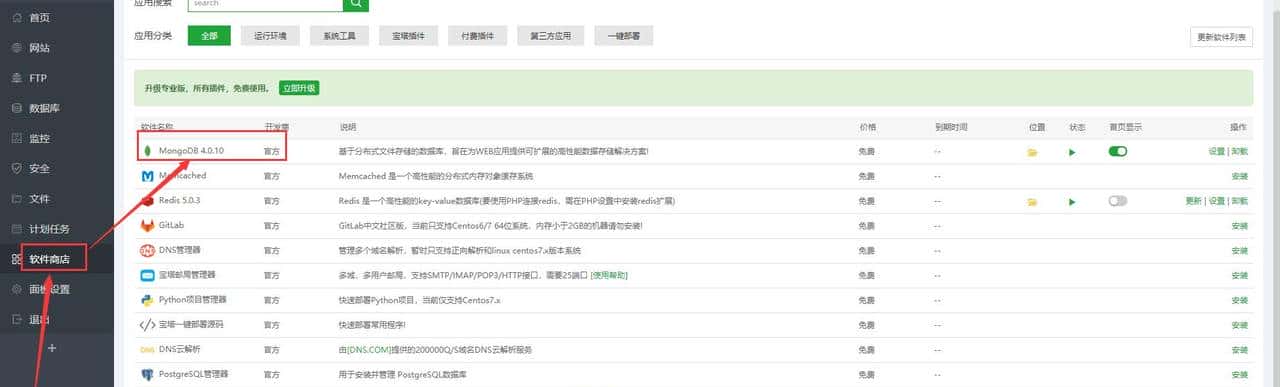Select the 第三方应用 category tab
This screenshot has width=1280, height=387.
pyautogui.click(x=551, y=36)
